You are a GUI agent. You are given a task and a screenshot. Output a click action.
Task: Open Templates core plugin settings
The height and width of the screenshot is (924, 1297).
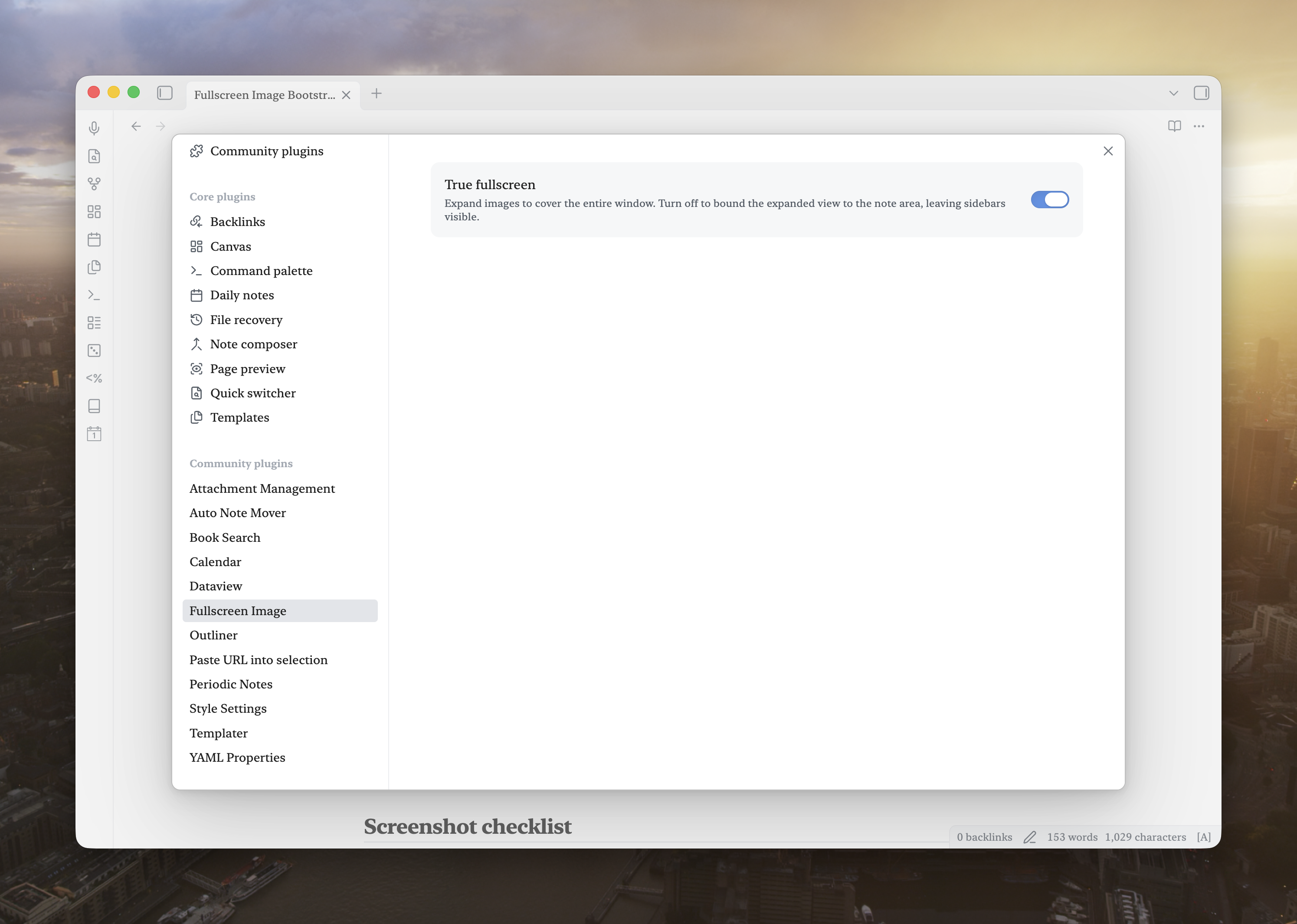[280, 418]
